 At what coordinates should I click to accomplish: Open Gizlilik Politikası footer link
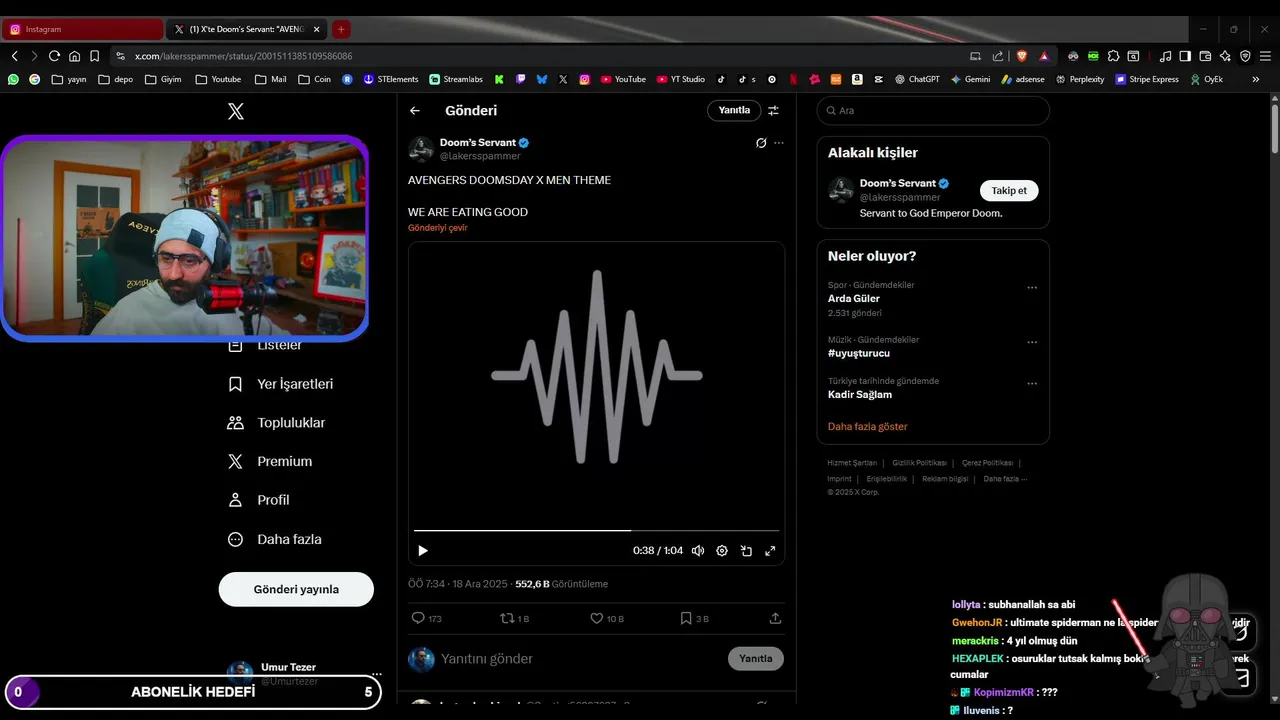(919, 463)
